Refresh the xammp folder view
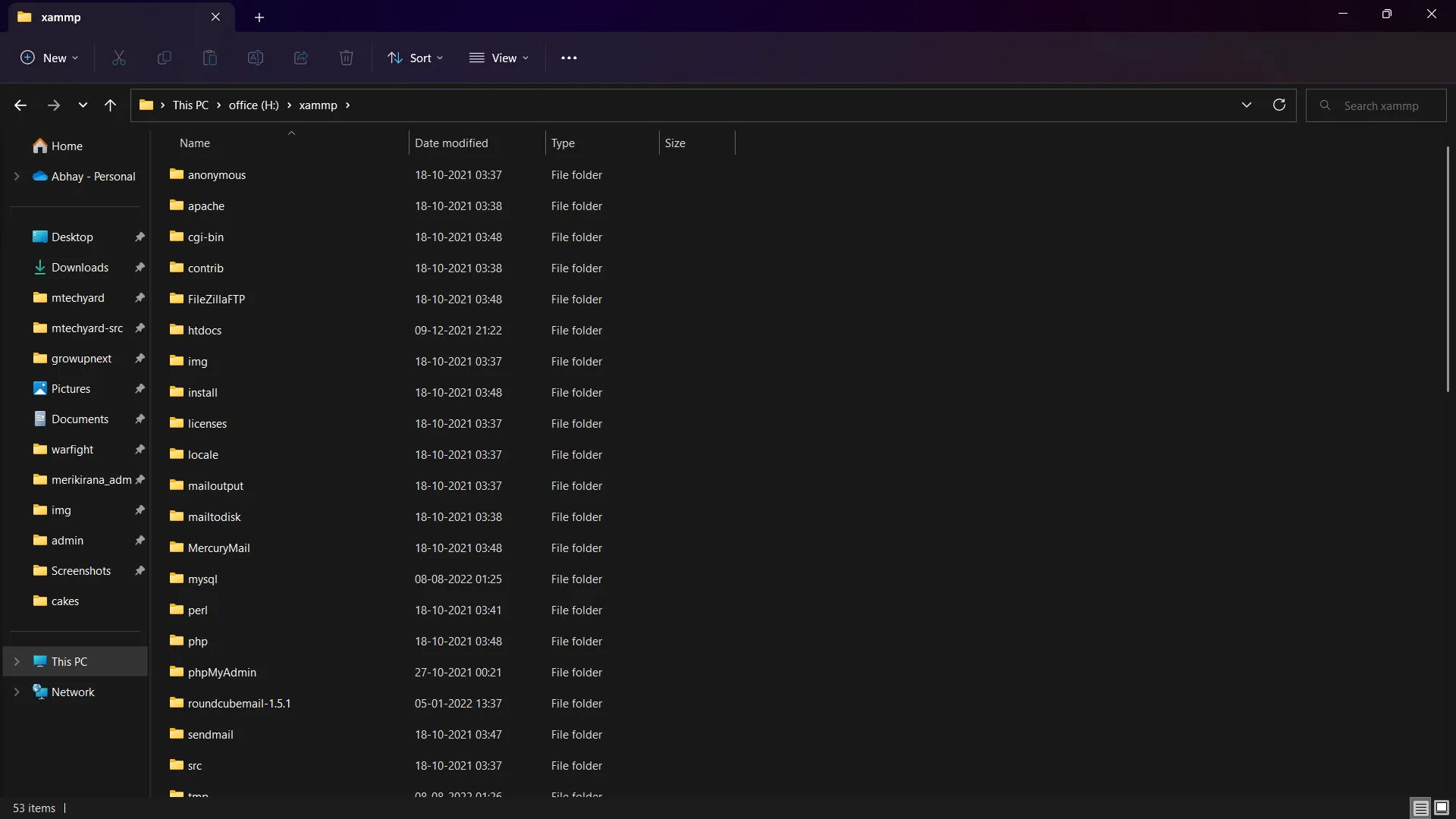The image size is (1456, 819). tap(1279, 105)
